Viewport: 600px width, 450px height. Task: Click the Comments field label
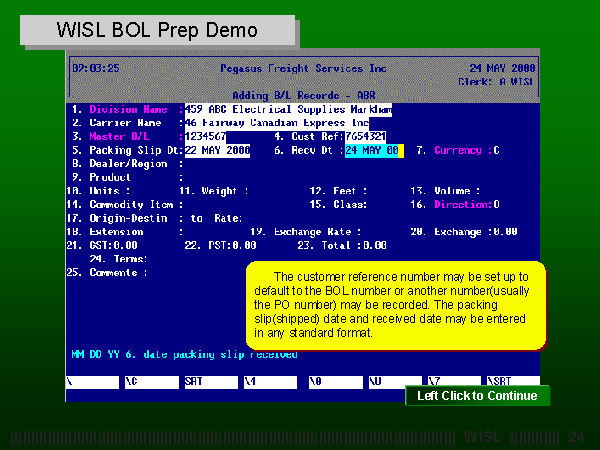(117, 272)
